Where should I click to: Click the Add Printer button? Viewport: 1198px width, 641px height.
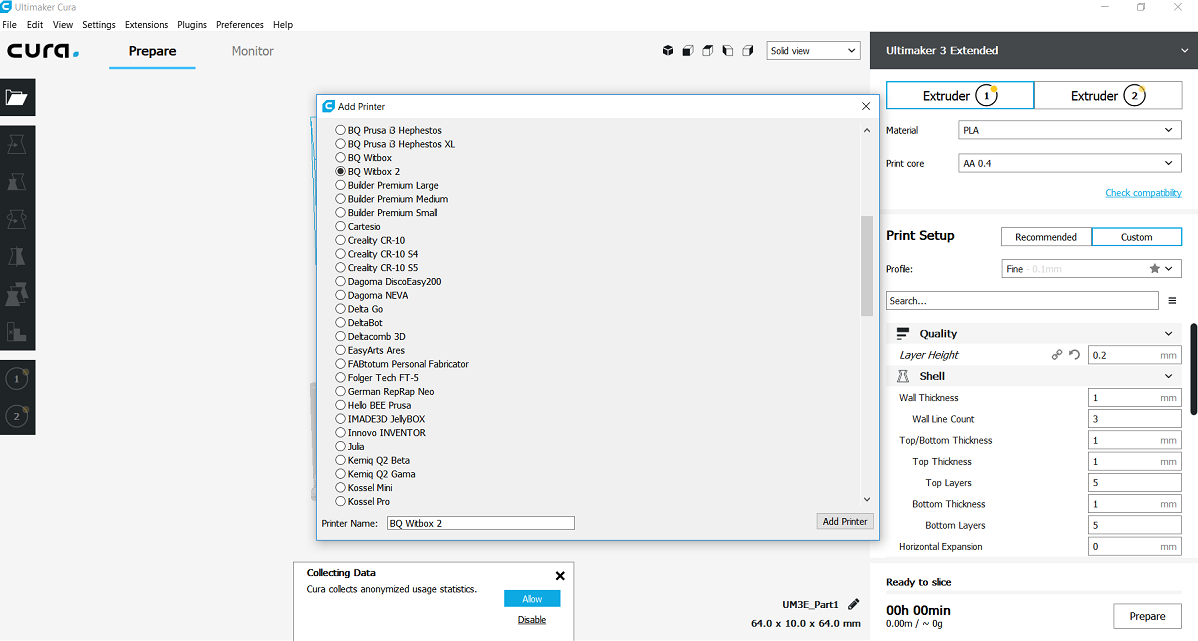pos(844,522)
